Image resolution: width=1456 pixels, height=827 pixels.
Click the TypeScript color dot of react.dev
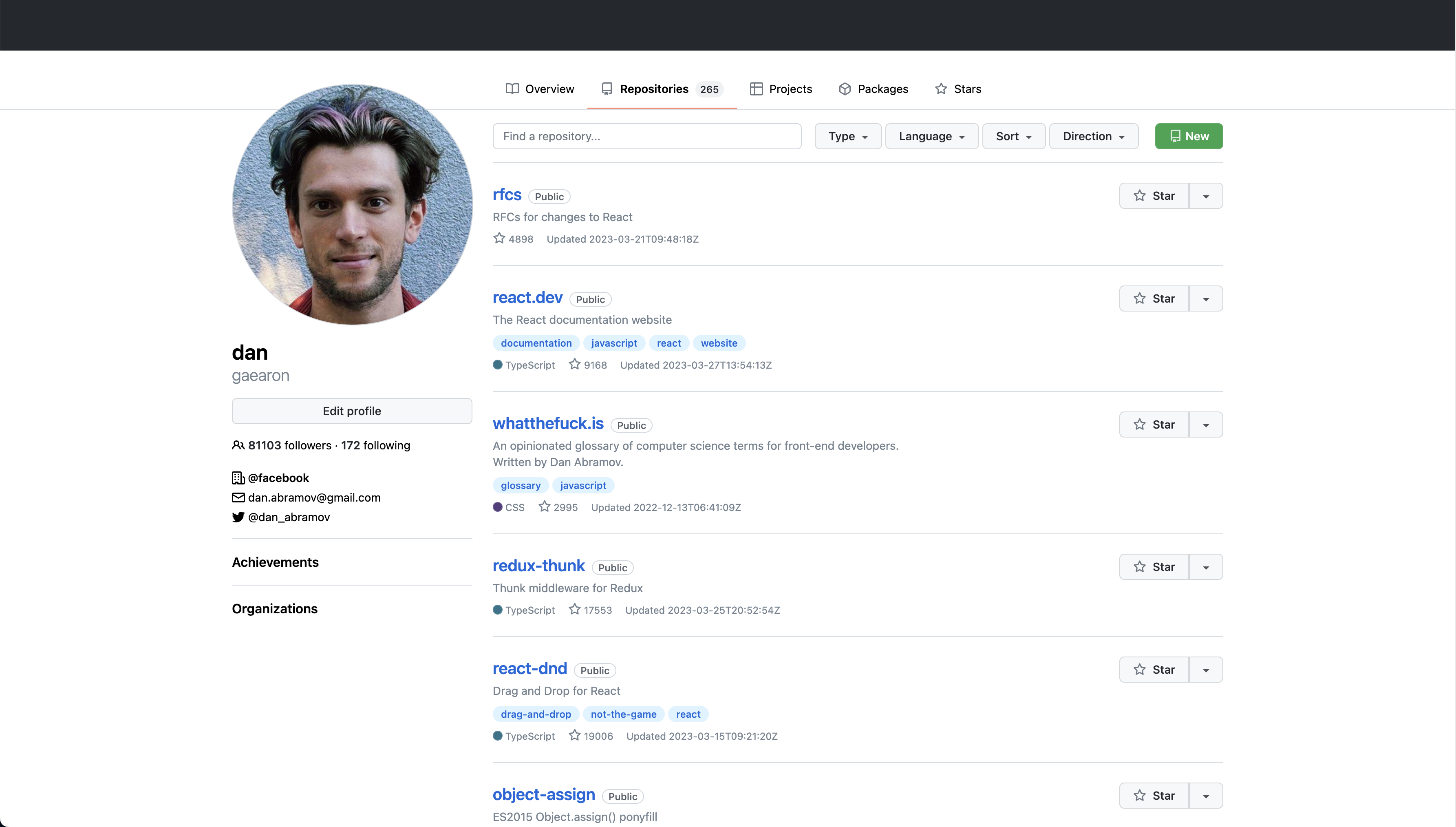point(498,365)
